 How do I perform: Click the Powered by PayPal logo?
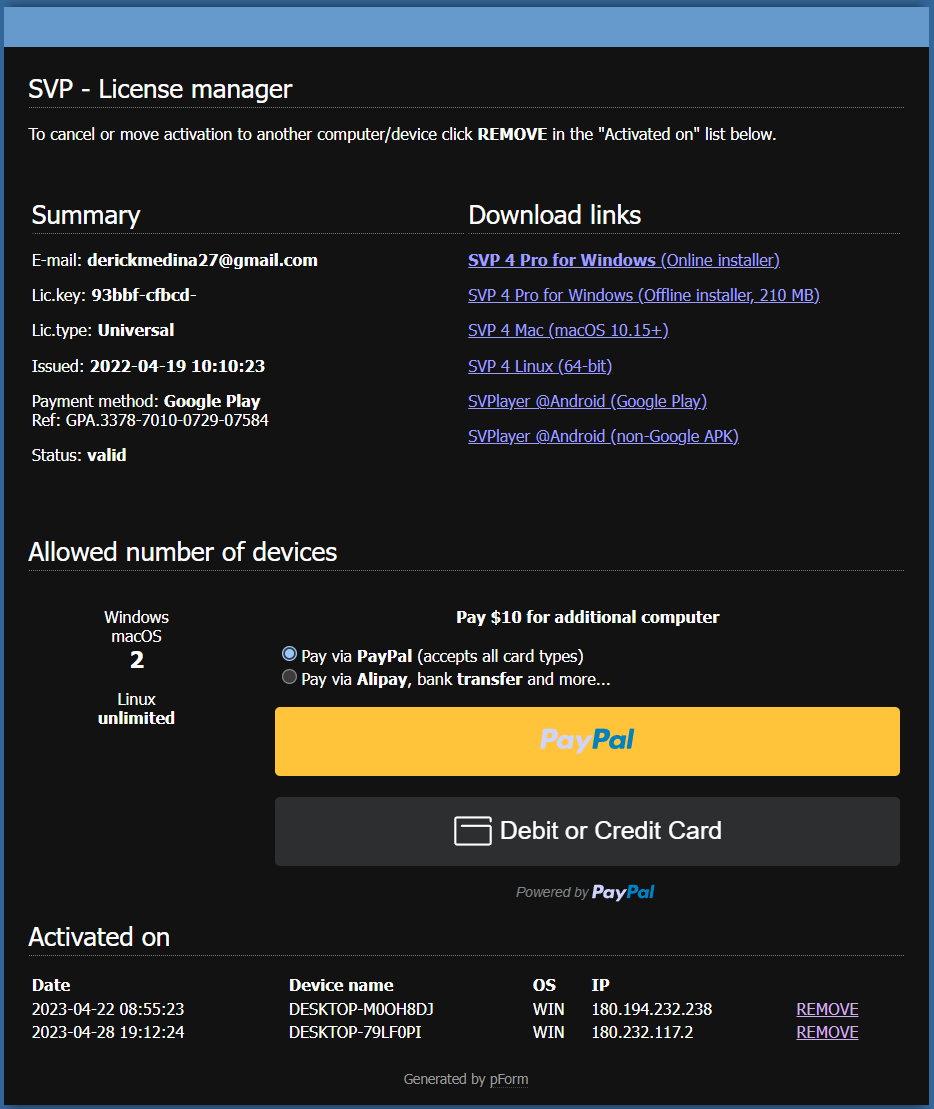[x=623, y=892]
